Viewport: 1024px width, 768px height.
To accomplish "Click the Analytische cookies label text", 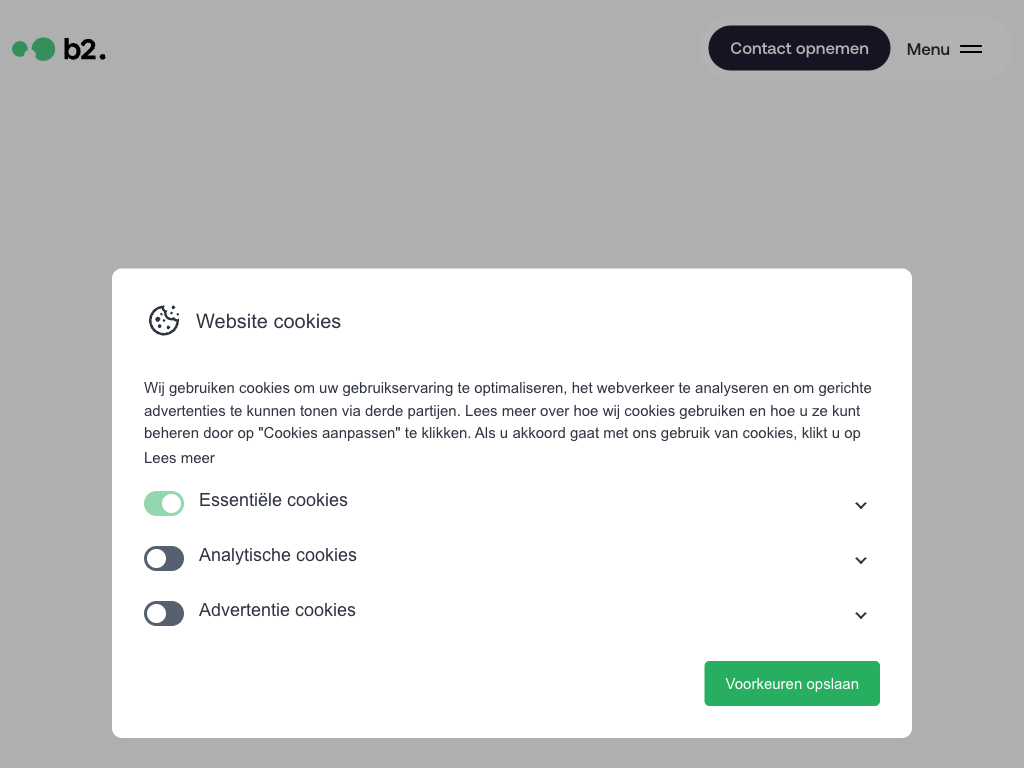I will (x=277, y=555).
